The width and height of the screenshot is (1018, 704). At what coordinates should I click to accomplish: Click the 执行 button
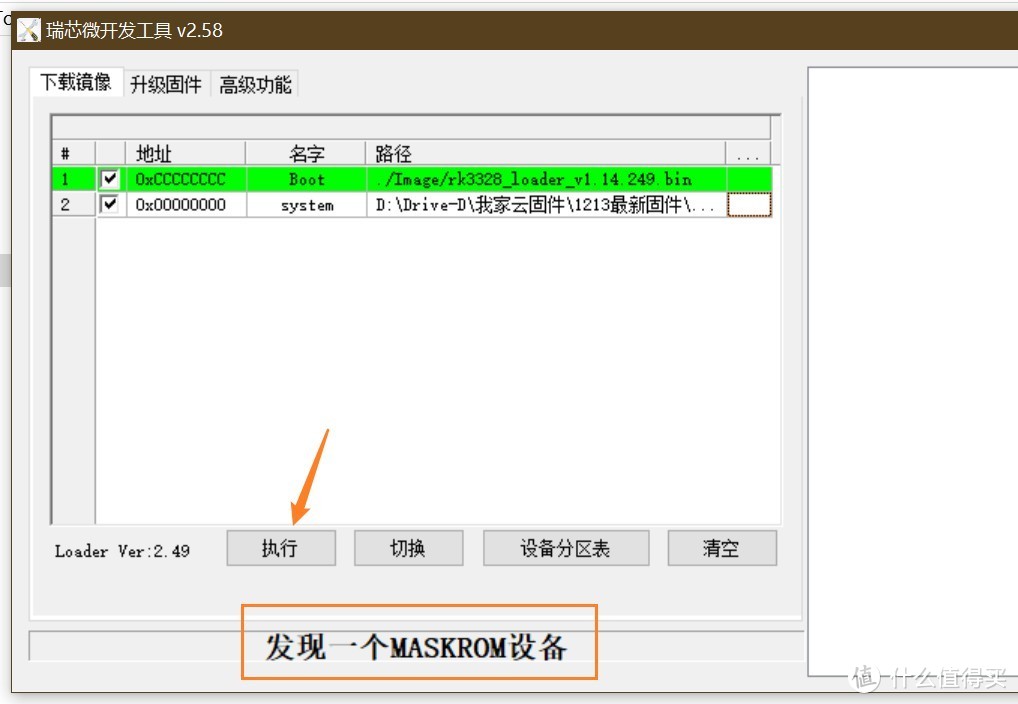click(x=280, y=548)
